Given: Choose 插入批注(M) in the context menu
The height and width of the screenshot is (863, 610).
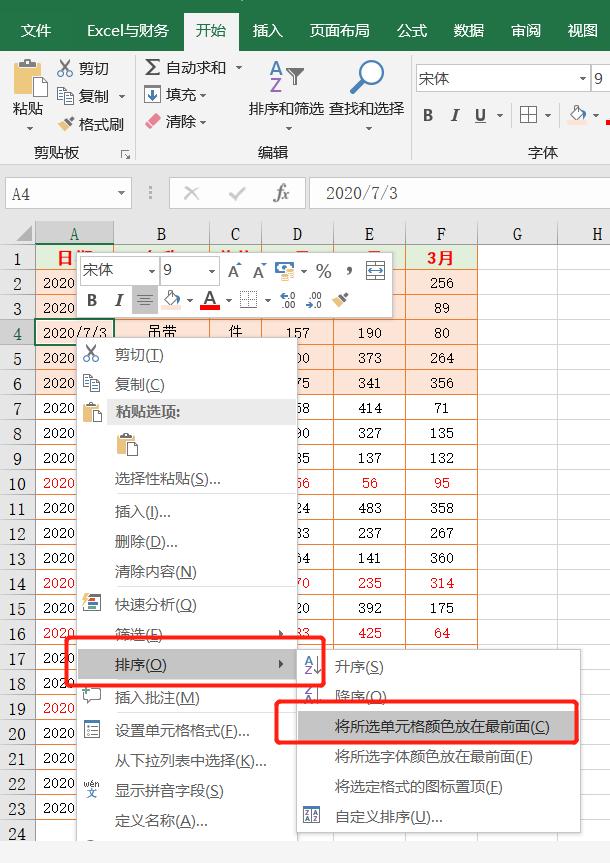Looking at the screenshot, I should (x=187, y=698).
